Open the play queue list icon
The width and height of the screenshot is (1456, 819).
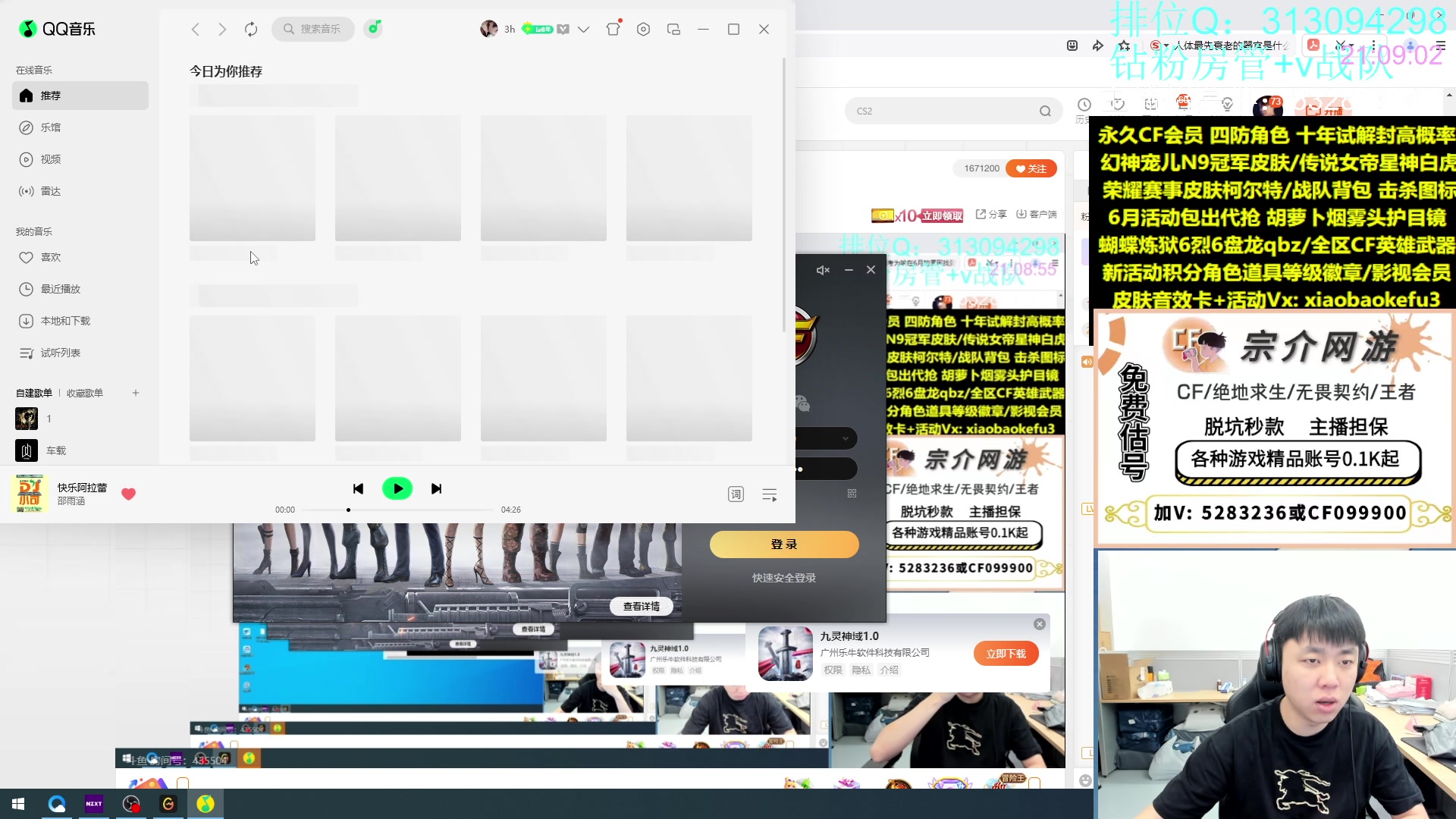coord(770,494)
